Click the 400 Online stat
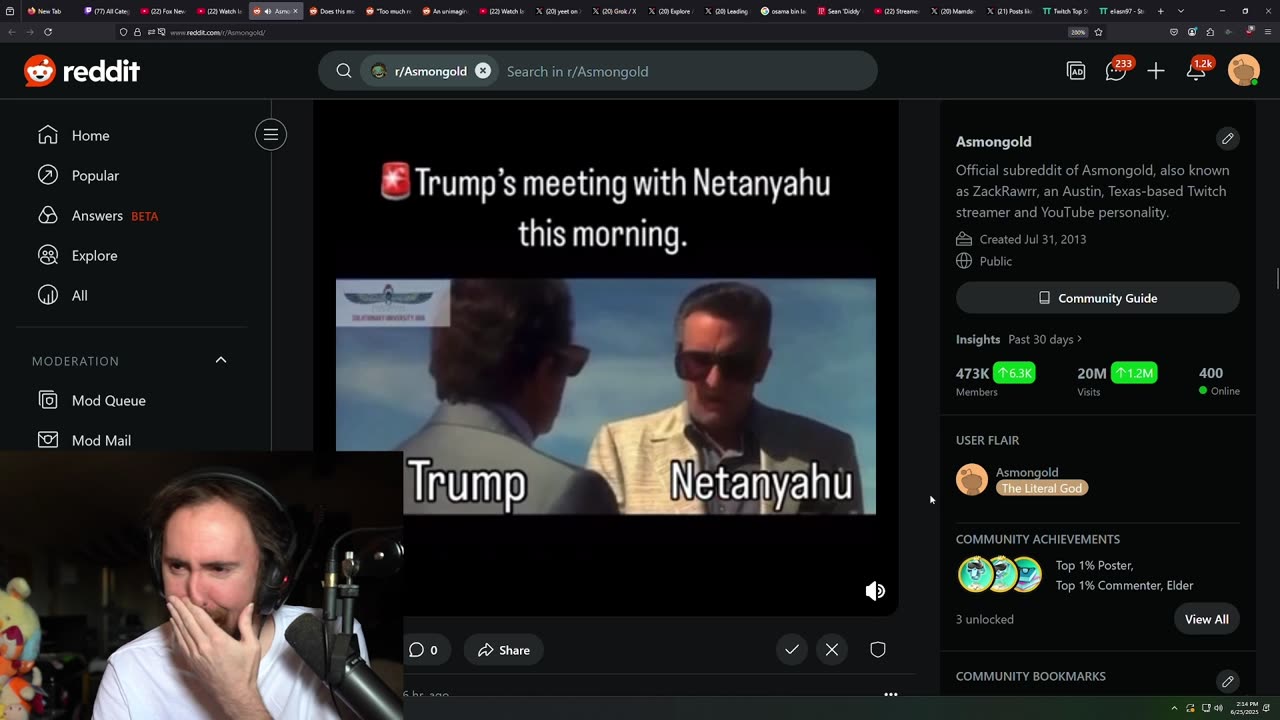The height and width of the screenshot is (720, 1280). click(1219, 381)
